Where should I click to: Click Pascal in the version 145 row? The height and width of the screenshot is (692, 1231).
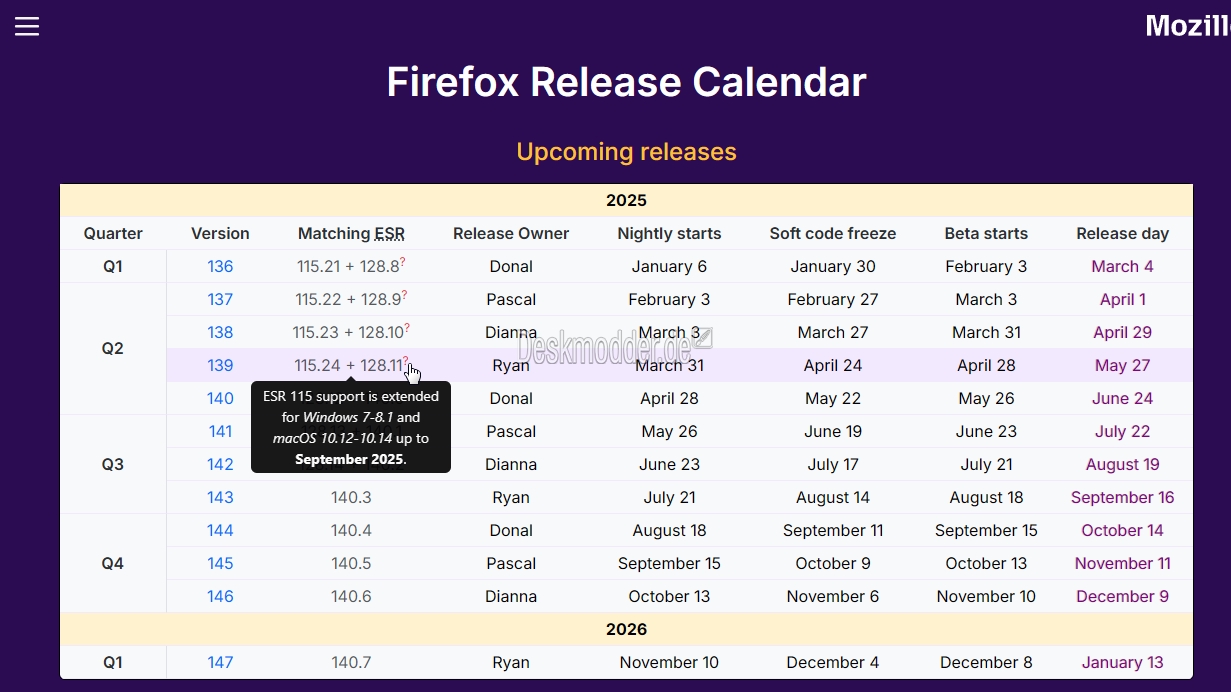click(511, 563)
